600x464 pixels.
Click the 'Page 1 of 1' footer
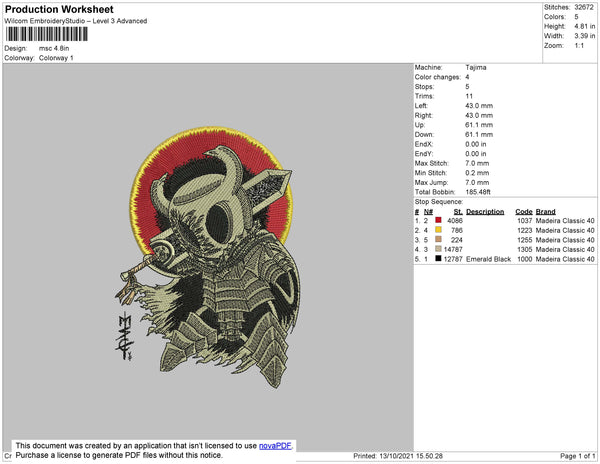point(578,456)
